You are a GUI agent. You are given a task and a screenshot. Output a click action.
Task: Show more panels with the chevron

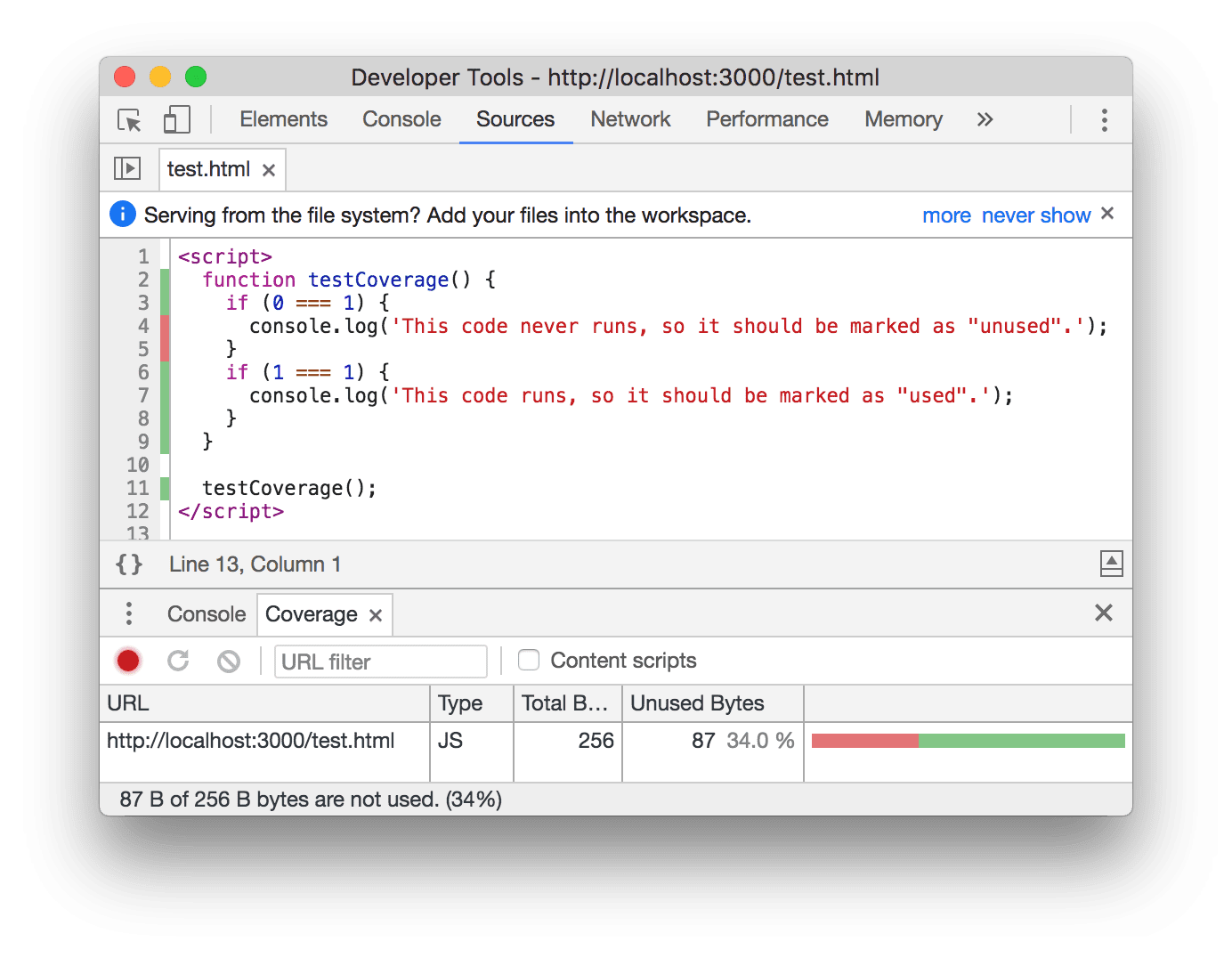point(985,119)
